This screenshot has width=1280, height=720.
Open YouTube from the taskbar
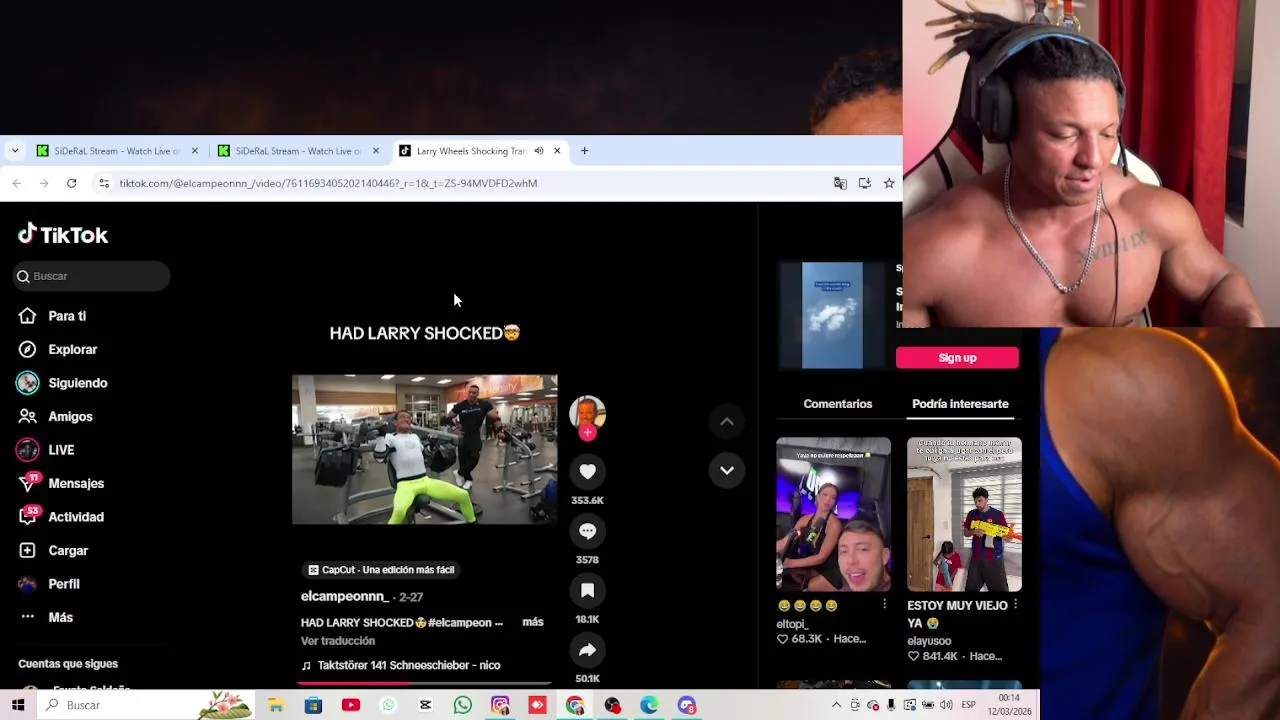(x=351, y=705)
